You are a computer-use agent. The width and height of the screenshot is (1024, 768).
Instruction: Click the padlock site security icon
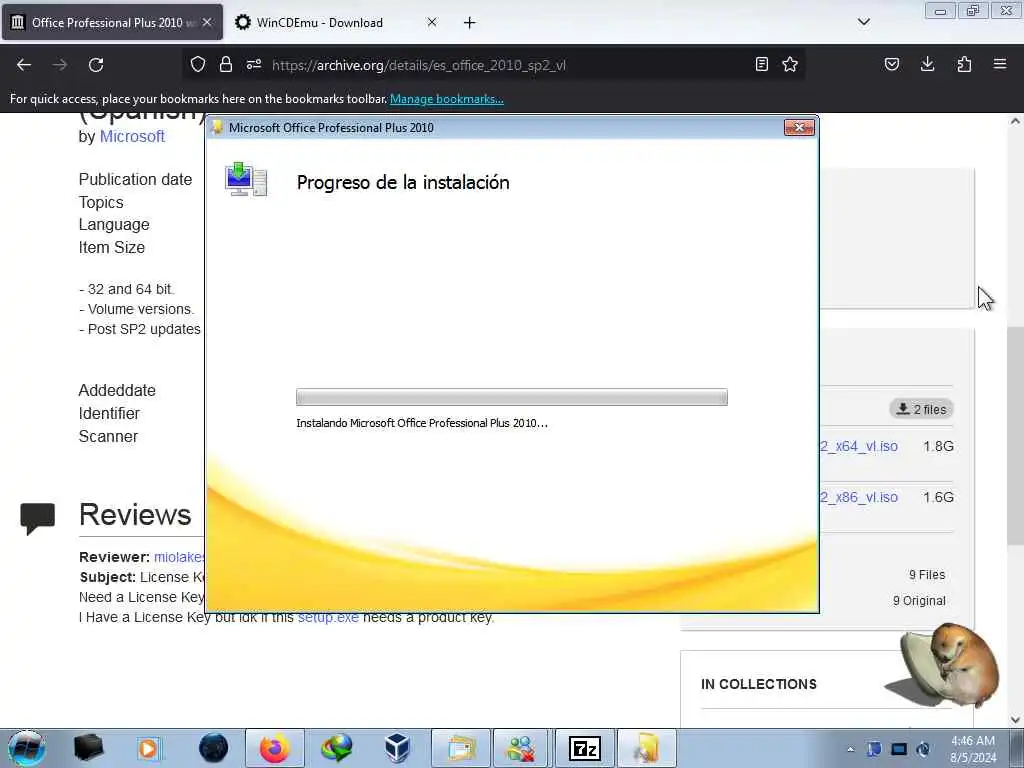[x=226, y=64]
